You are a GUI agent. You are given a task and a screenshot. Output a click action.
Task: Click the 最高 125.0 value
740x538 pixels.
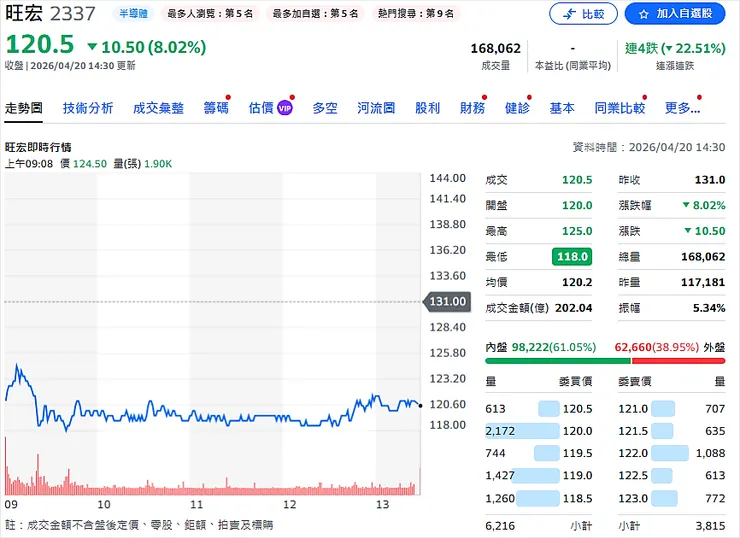(x=577, y=231)
